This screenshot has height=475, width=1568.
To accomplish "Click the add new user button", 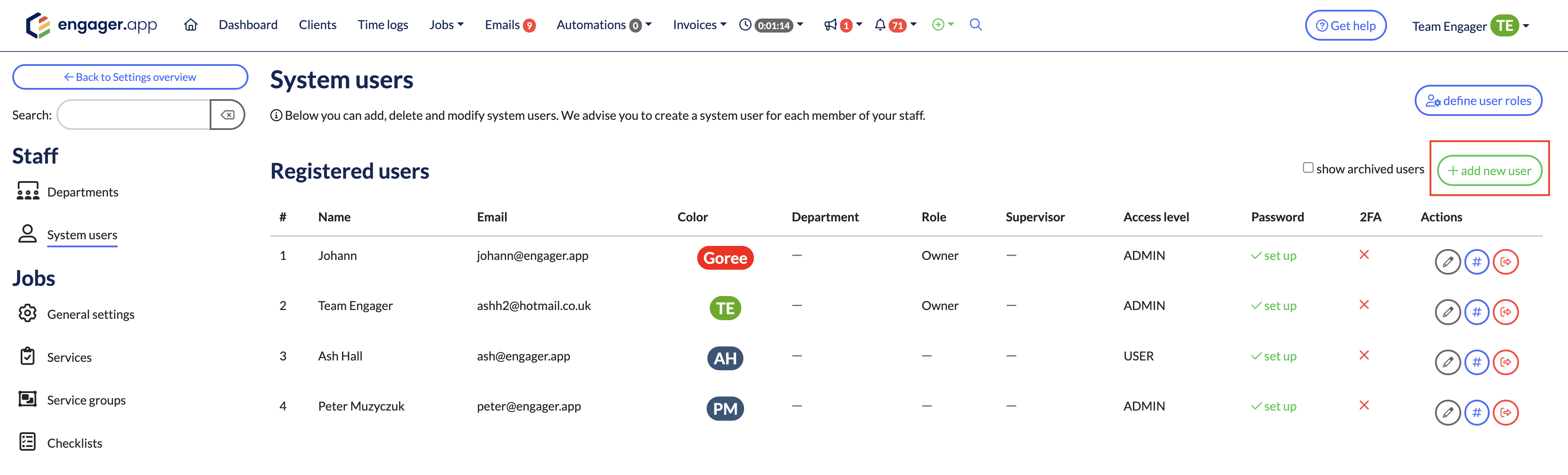I will tap(1489, 171).
